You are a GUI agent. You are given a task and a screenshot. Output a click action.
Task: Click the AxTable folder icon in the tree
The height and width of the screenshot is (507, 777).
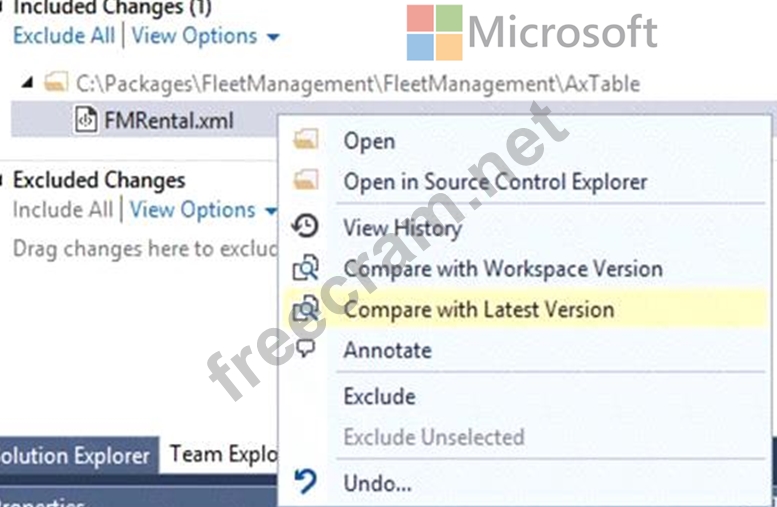(56, 83)
